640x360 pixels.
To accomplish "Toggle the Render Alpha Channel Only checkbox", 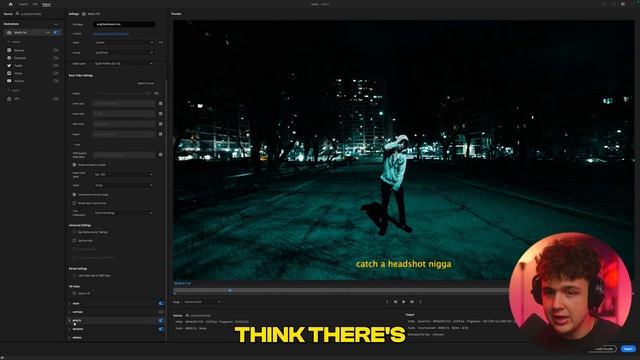I will coord(74,203).
